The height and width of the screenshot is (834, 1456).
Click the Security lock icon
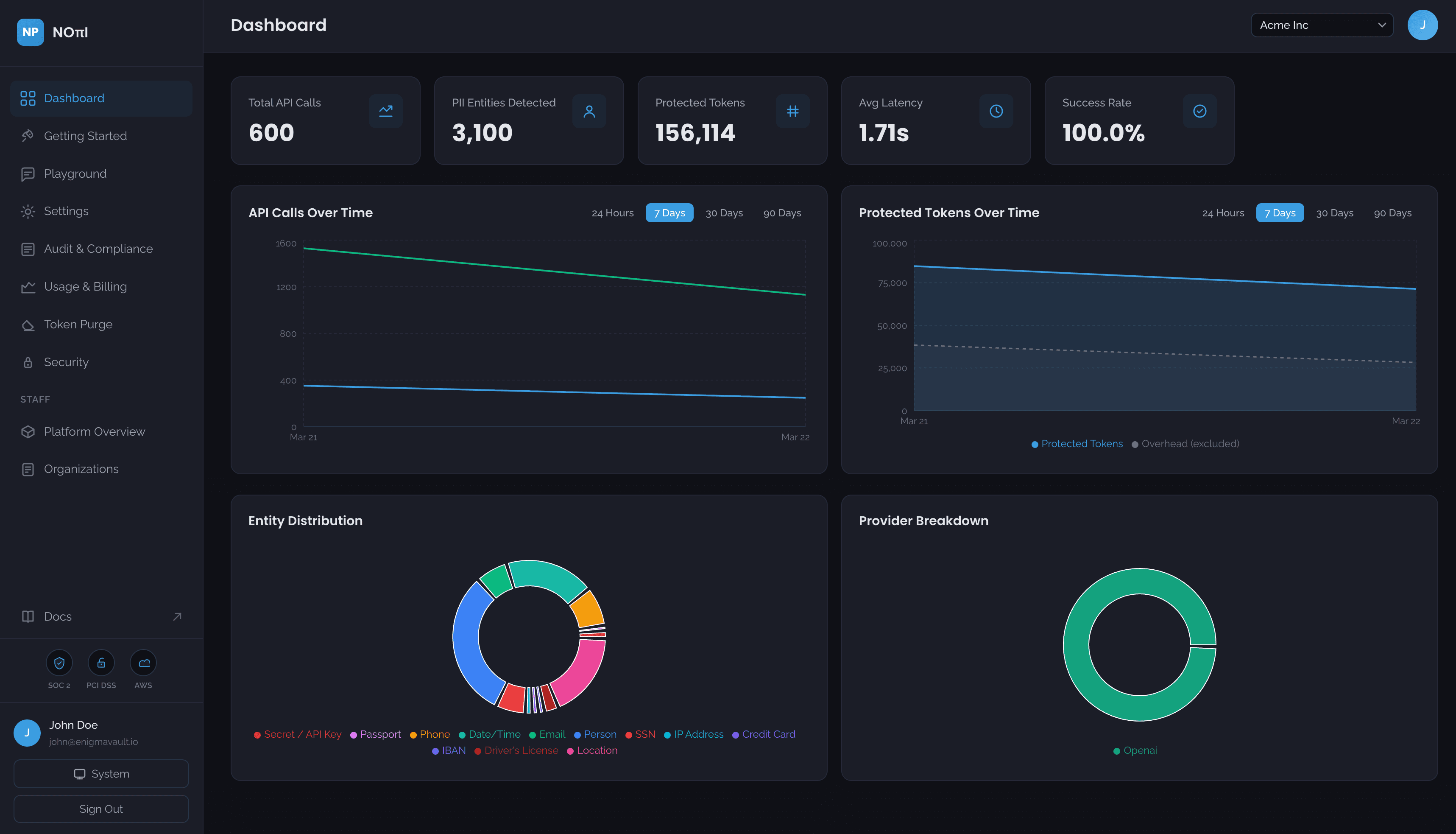(28, 362)
